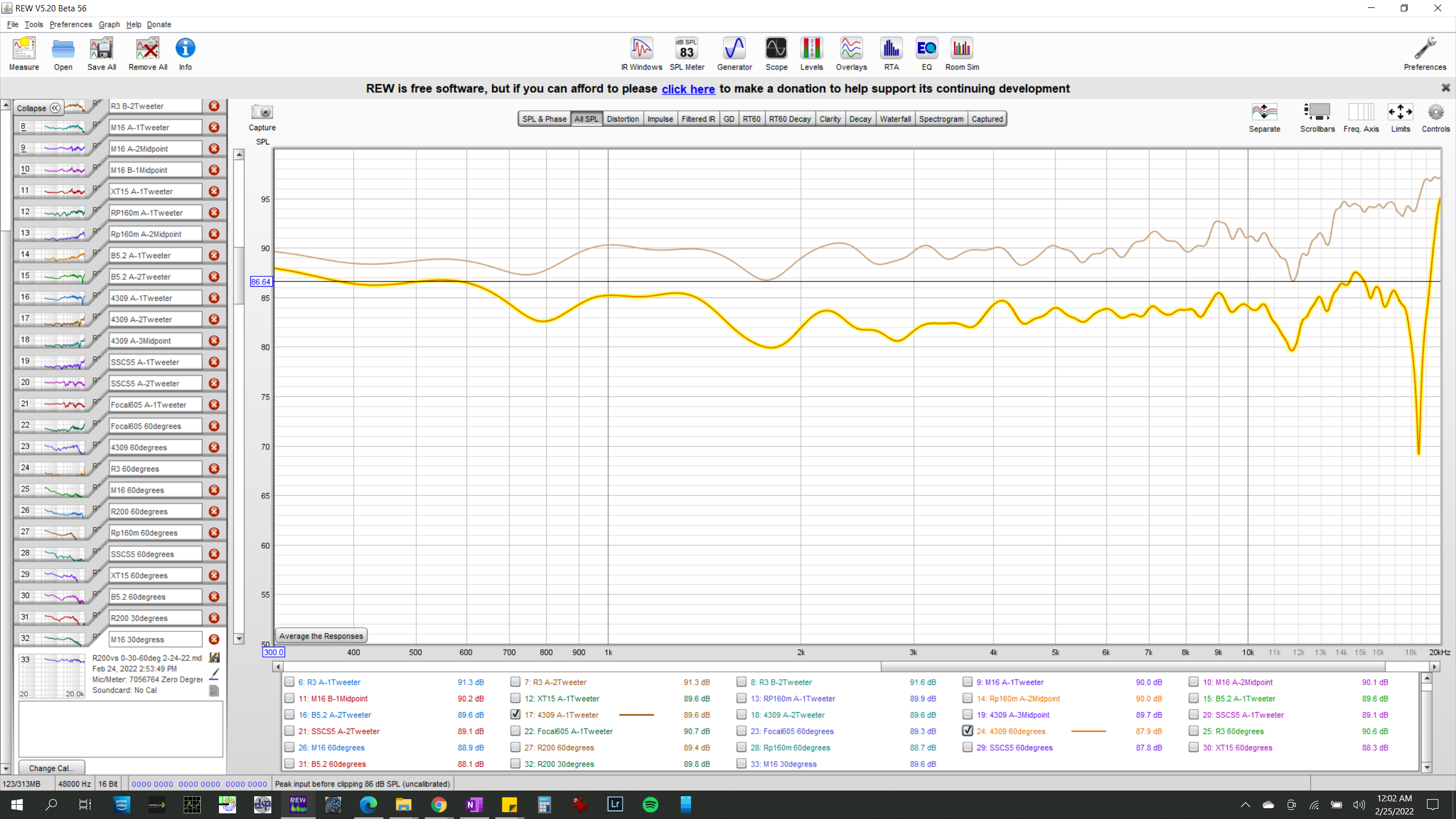
Task: Switch to the SPL & Phase tab
Action: tap(544, 119)
